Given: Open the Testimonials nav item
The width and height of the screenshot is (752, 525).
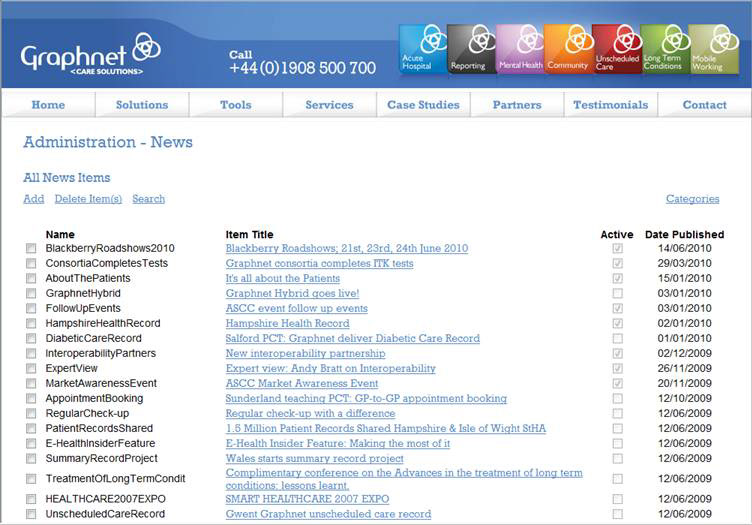Looking at the screenshot, I should click(610, 105).
